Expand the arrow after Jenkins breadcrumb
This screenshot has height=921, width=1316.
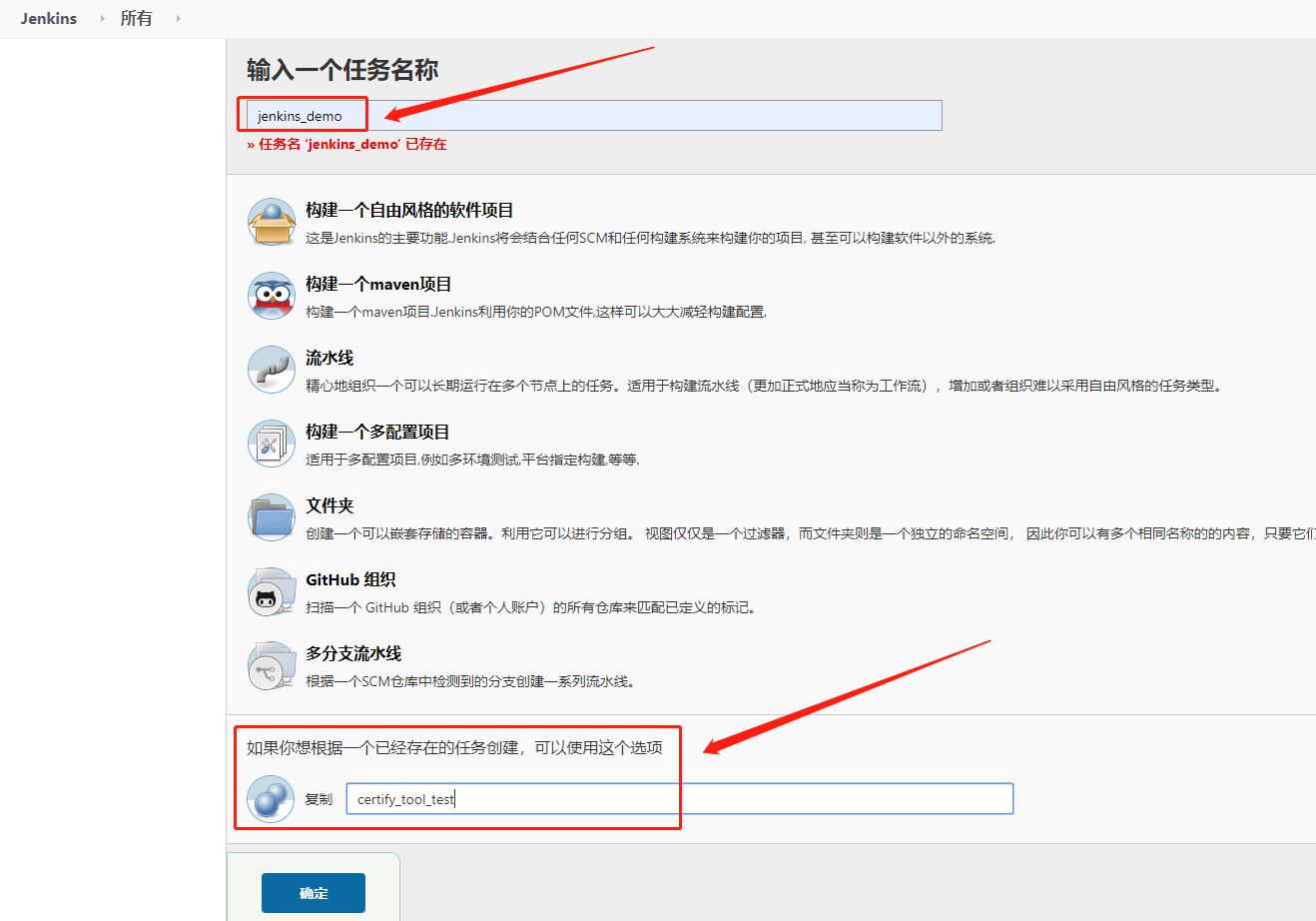click(x=102, y=18)
